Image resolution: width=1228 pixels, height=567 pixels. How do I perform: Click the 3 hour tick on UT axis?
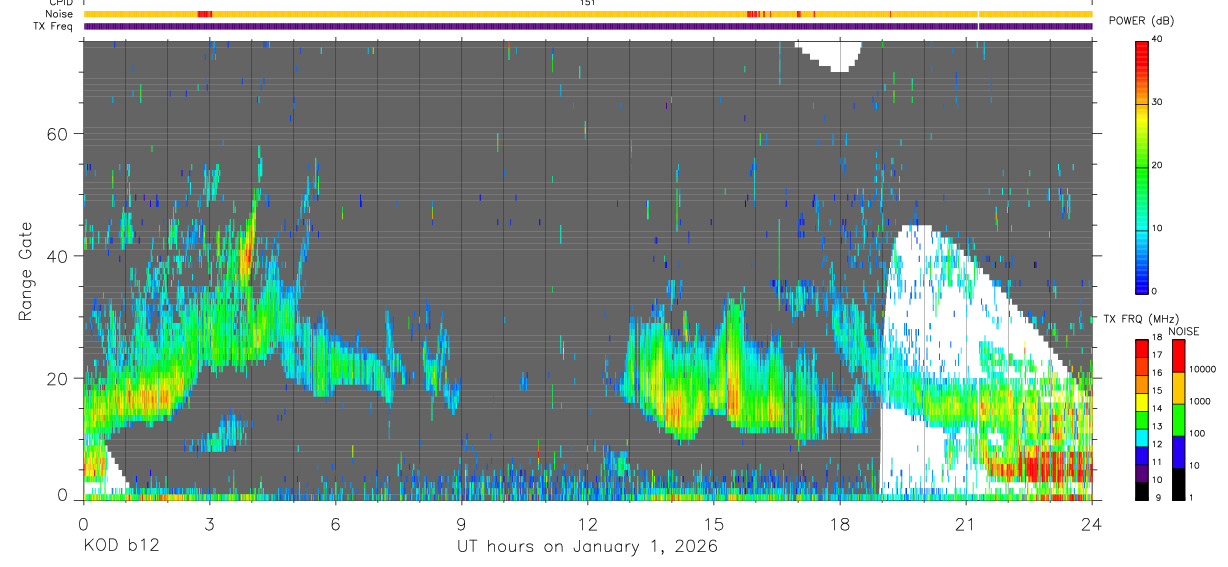pyautogui.click(x=209, y=524)
